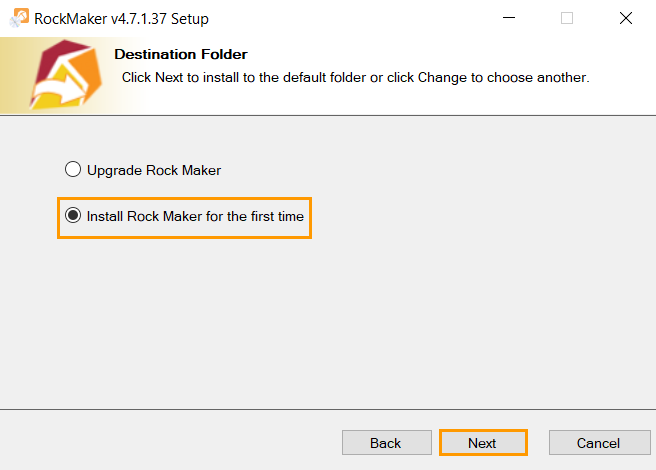Click the first time install label text

pos(195,216)
